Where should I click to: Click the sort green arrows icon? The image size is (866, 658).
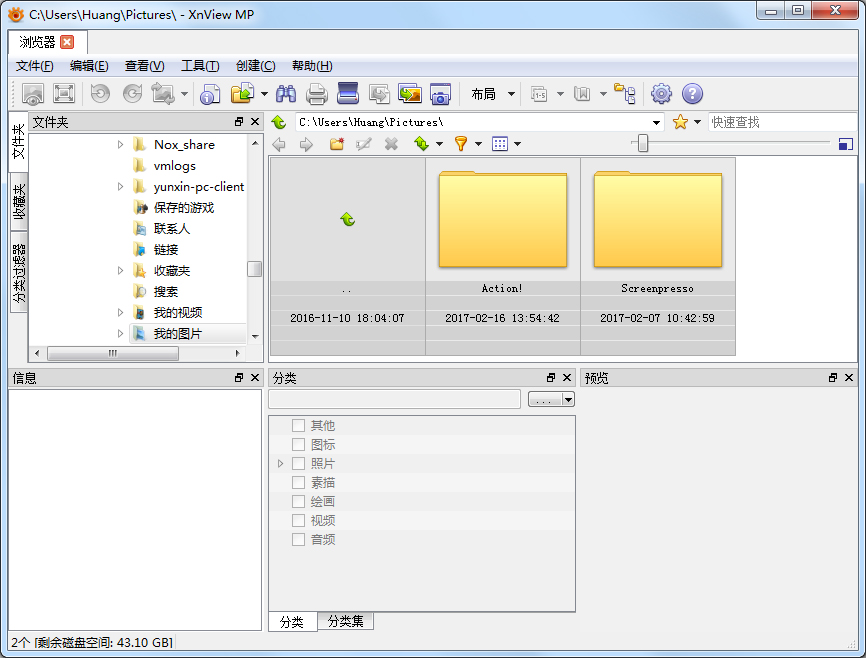click(x=422, y=144)
